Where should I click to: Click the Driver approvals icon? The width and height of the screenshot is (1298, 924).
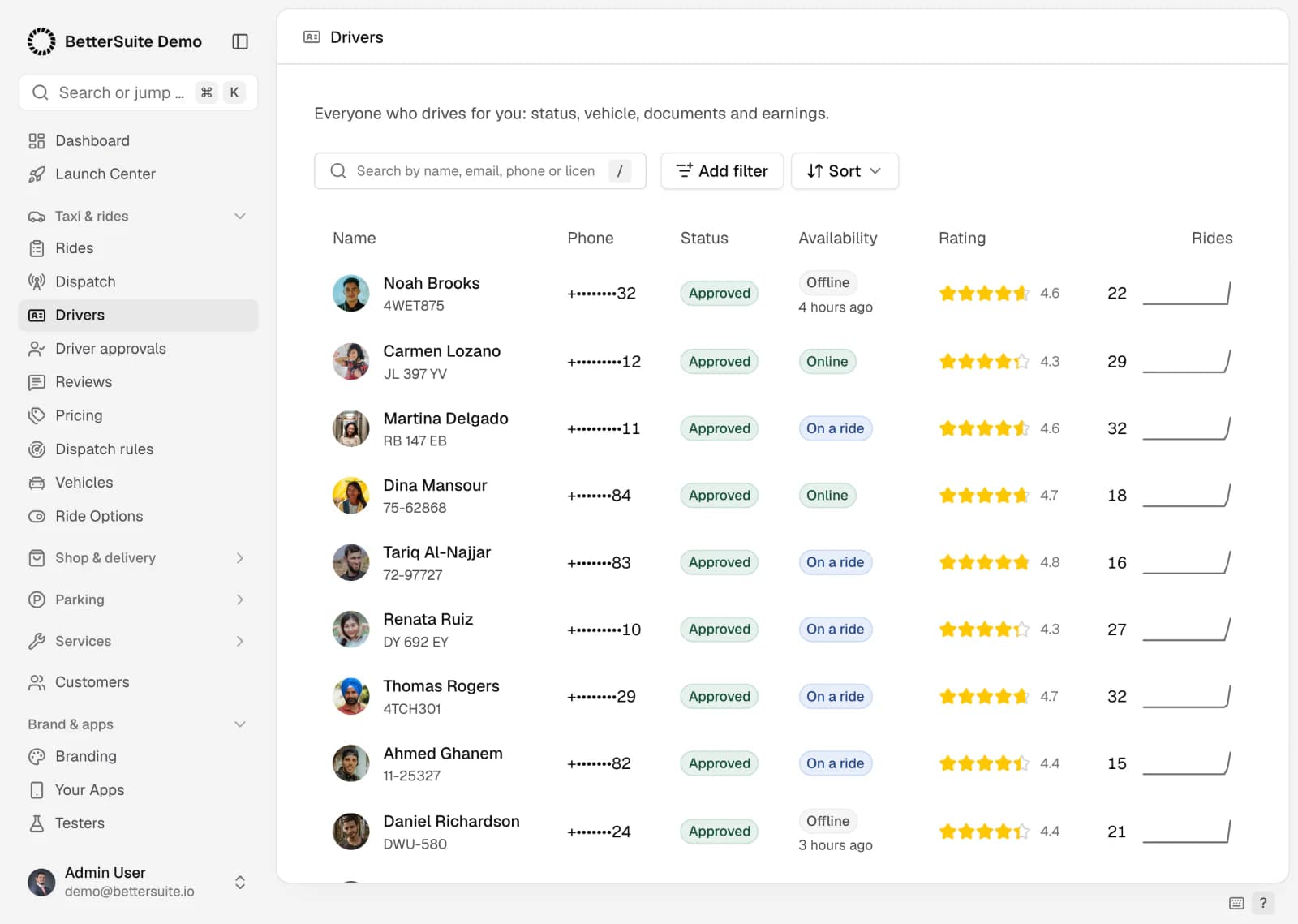point(37,349)
